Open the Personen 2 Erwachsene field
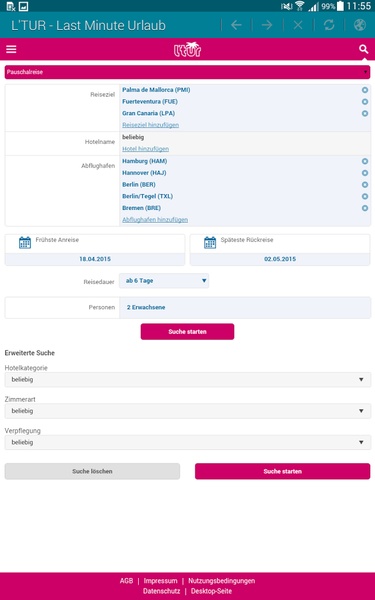 [x=245, y=307]
